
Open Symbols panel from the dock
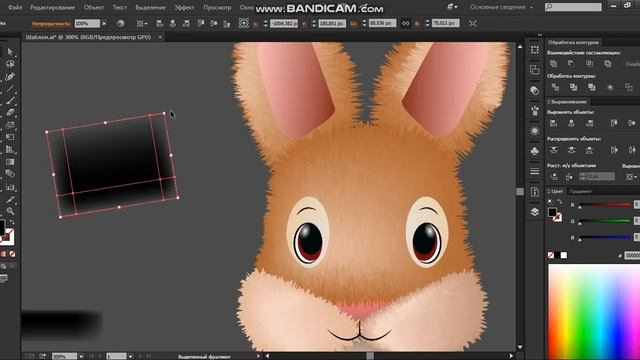click(535, 151)
